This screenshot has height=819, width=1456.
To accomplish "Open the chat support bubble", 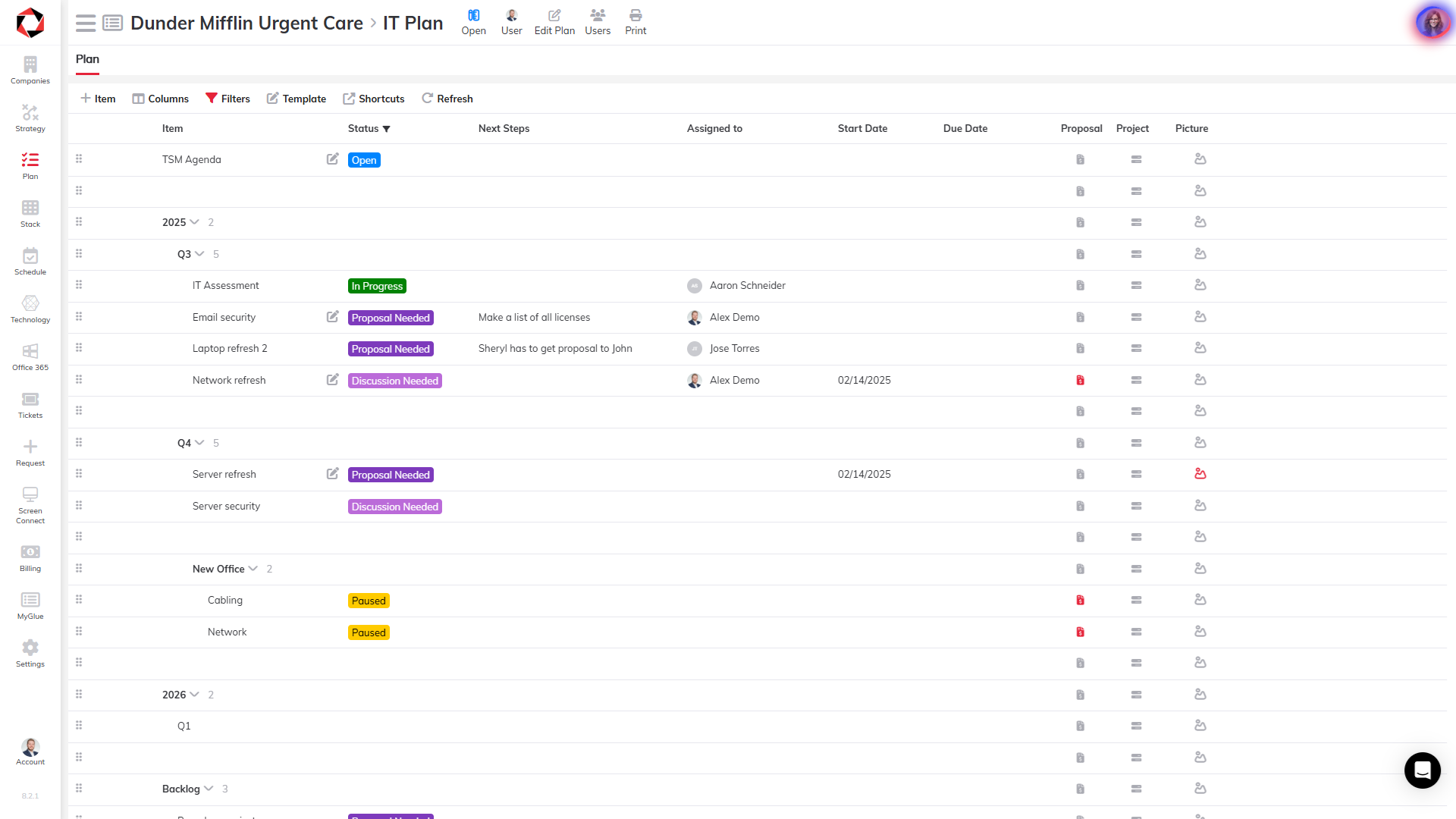I will (x=1422, y=770).
